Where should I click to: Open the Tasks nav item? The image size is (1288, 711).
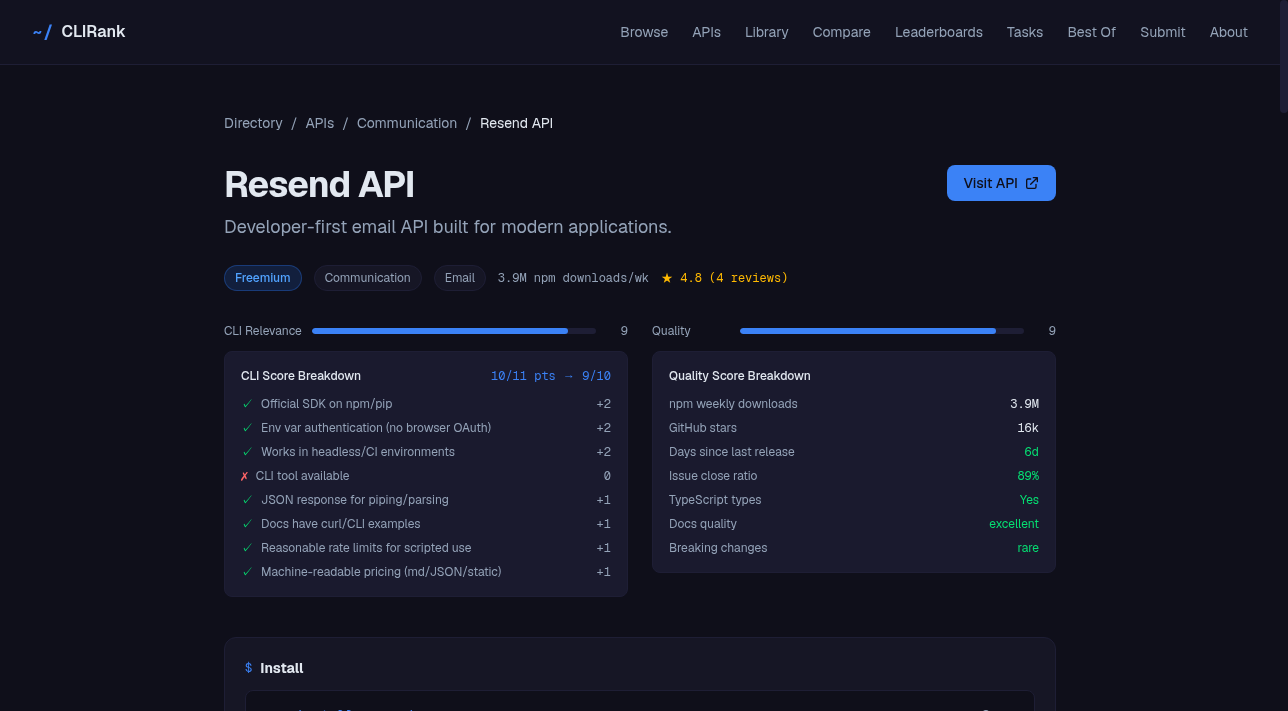[x=1024, y=32]
